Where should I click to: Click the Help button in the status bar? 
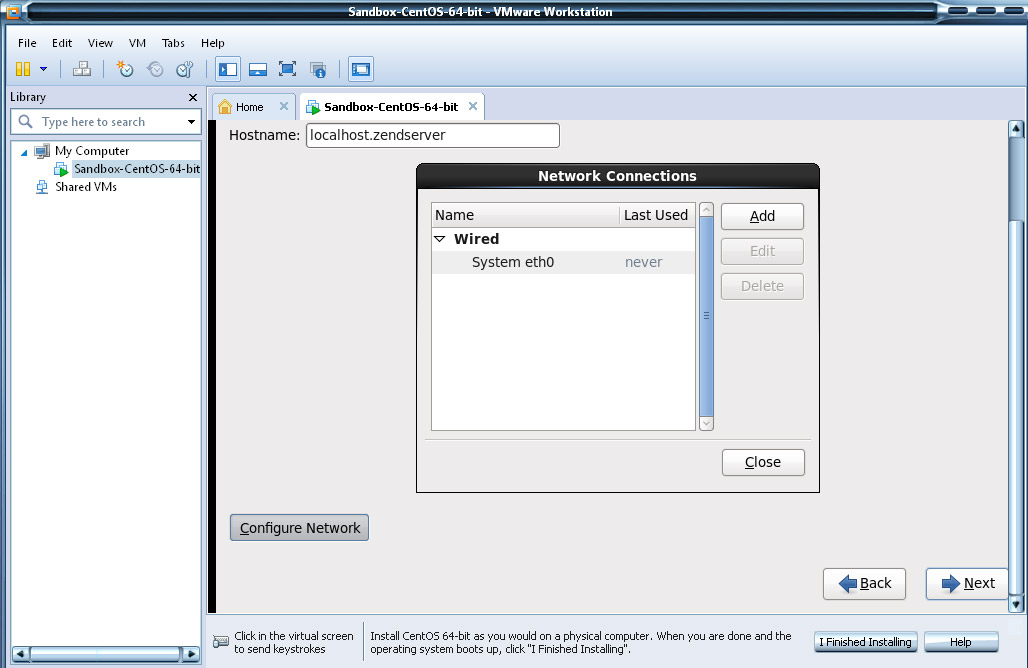(x=961, y=642)
